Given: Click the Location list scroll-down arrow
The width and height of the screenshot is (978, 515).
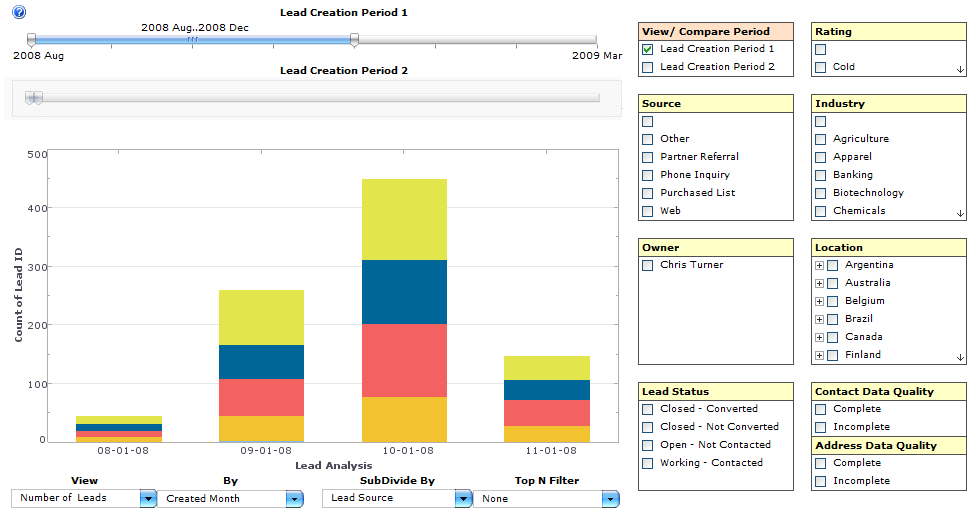Looking at the screenshot, I should (960, 358).
